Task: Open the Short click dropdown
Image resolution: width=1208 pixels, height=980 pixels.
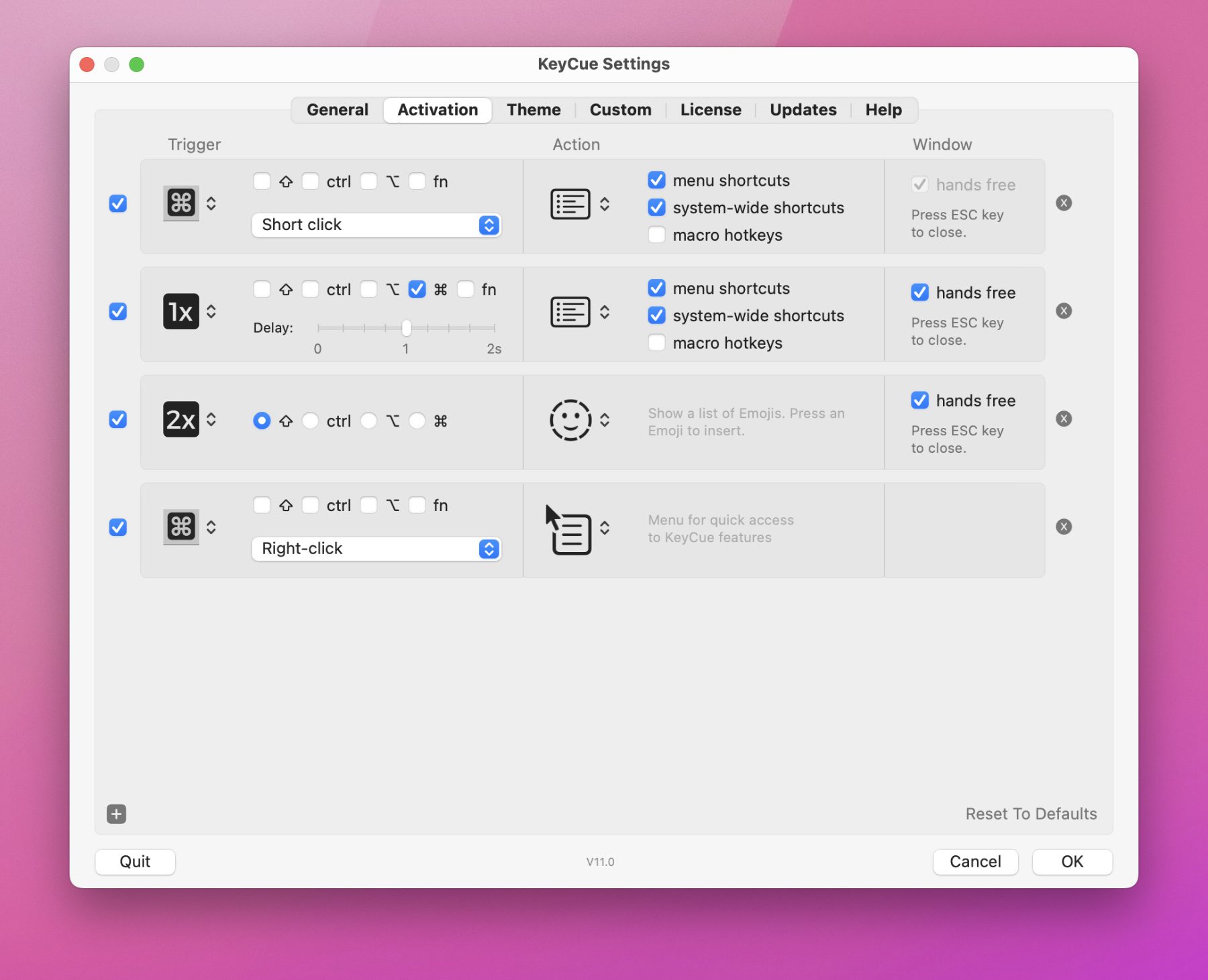Action: [x=376, y=225]
